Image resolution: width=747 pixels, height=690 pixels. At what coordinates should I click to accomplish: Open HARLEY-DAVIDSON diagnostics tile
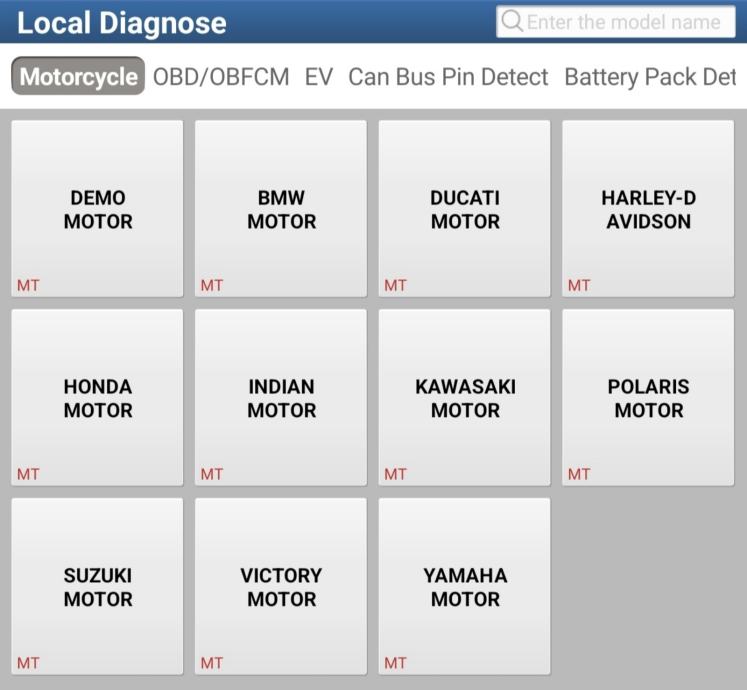648,209
